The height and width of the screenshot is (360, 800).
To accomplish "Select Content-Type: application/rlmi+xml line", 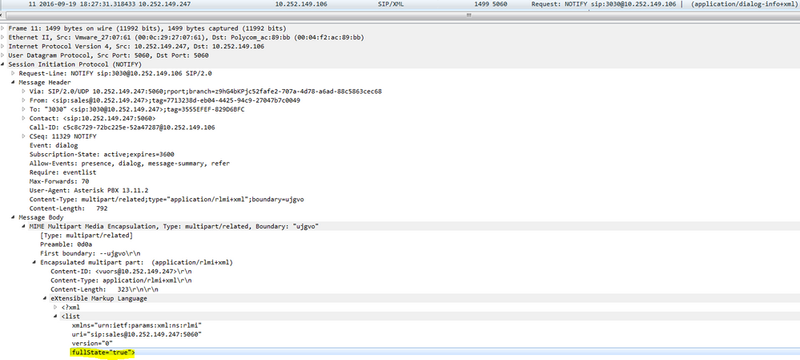I will 121,280.
